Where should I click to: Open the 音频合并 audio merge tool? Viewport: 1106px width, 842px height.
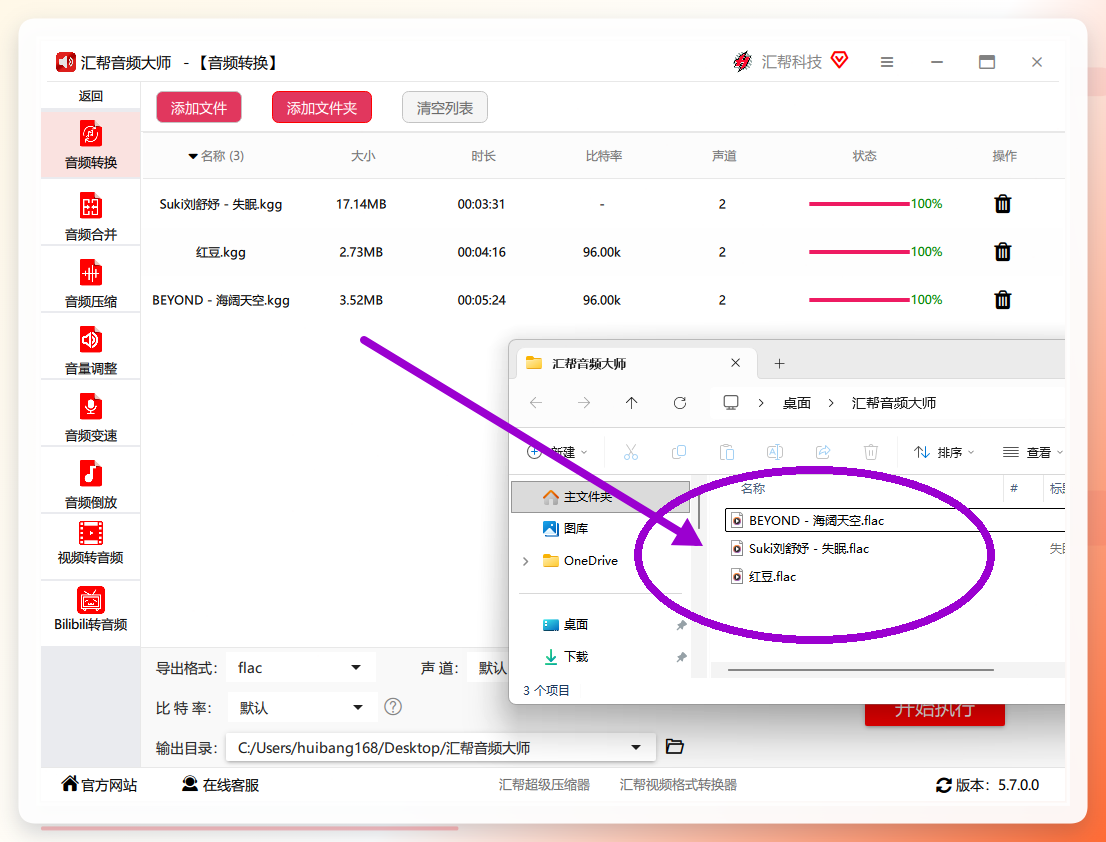[x=90, y=216]
